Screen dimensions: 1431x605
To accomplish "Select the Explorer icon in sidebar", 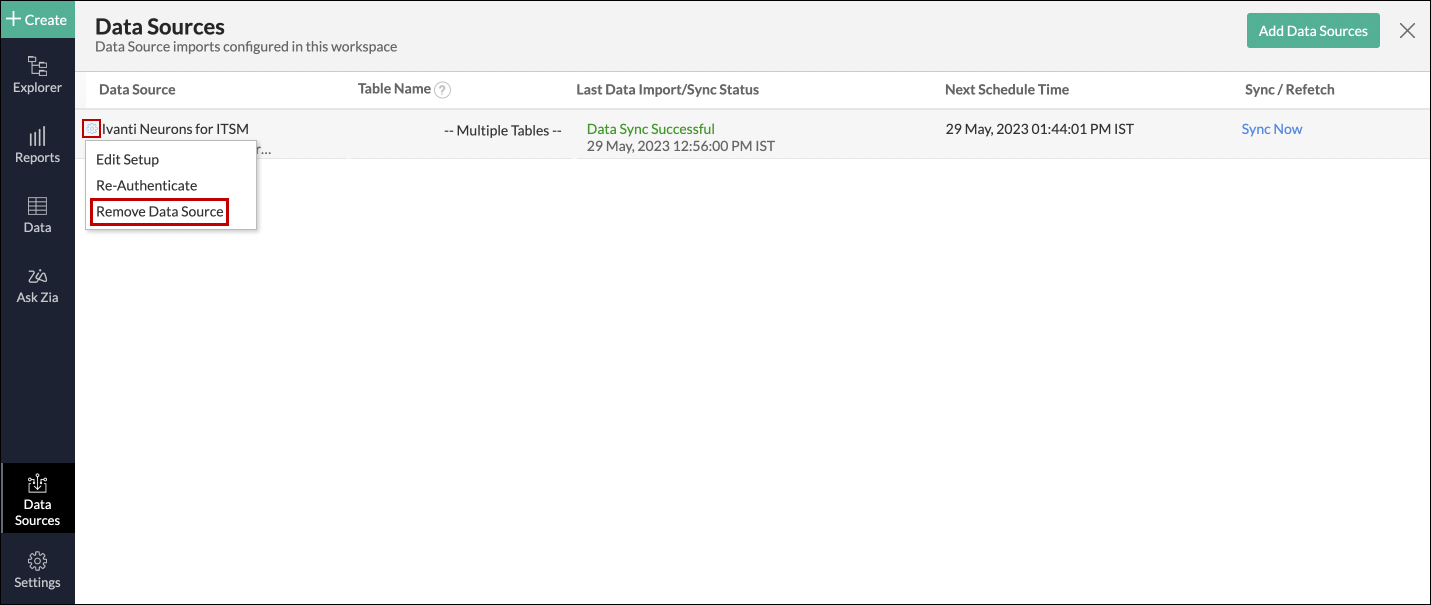I will [37, 75].
